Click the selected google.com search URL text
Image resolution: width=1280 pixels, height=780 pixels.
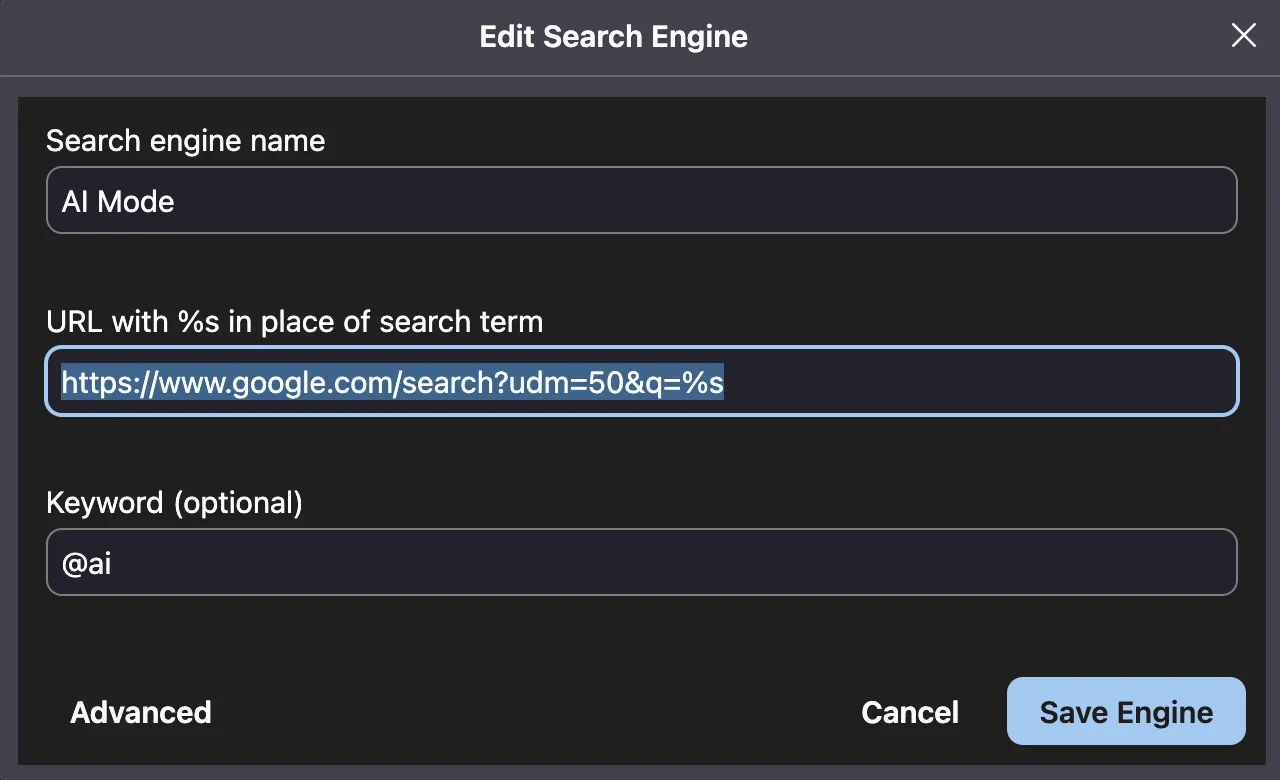[x=392, y=381]
